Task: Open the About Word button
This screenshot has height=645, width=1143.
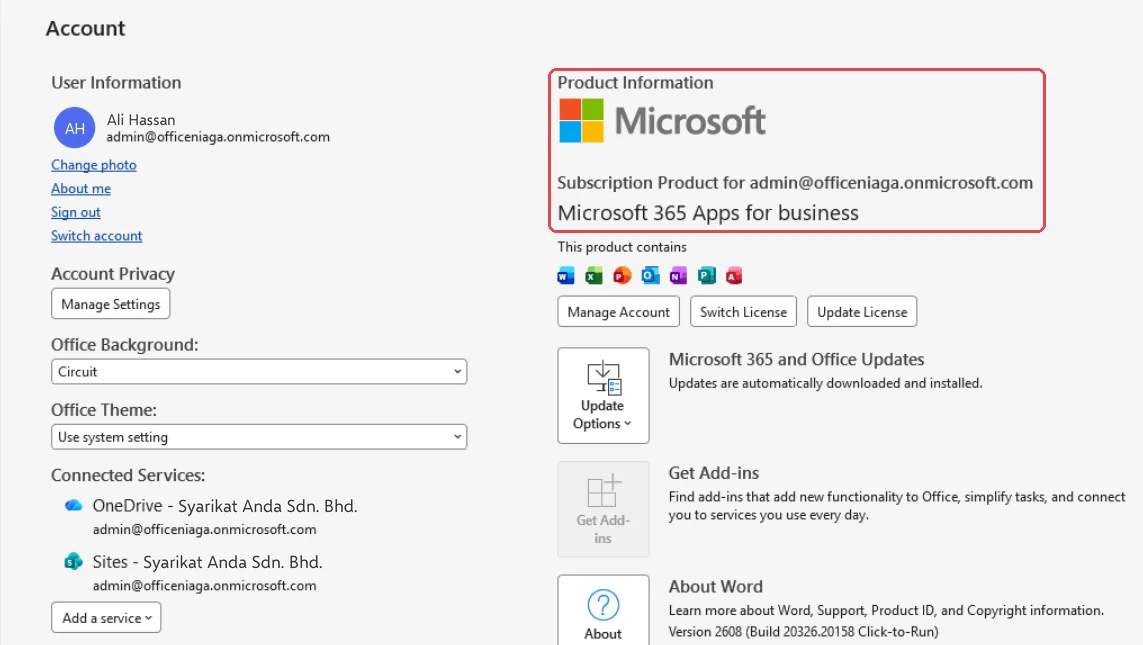Action: 603,610
